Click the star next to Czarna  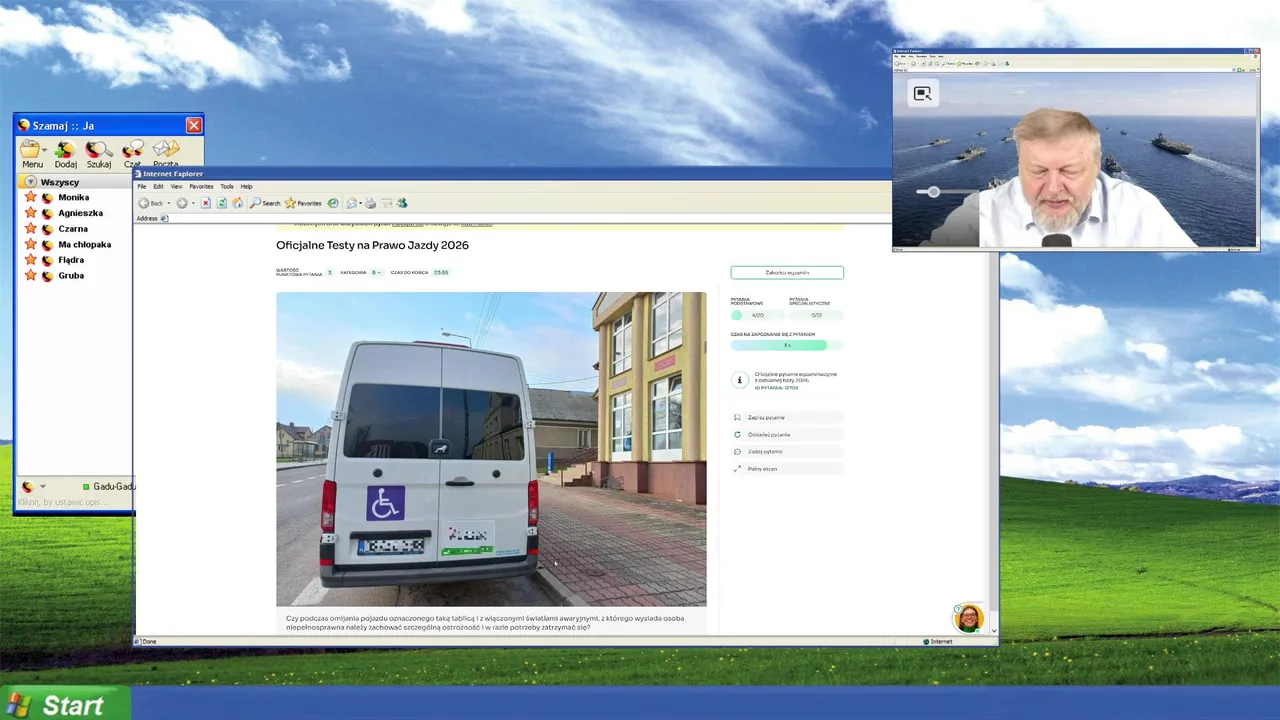30,228
